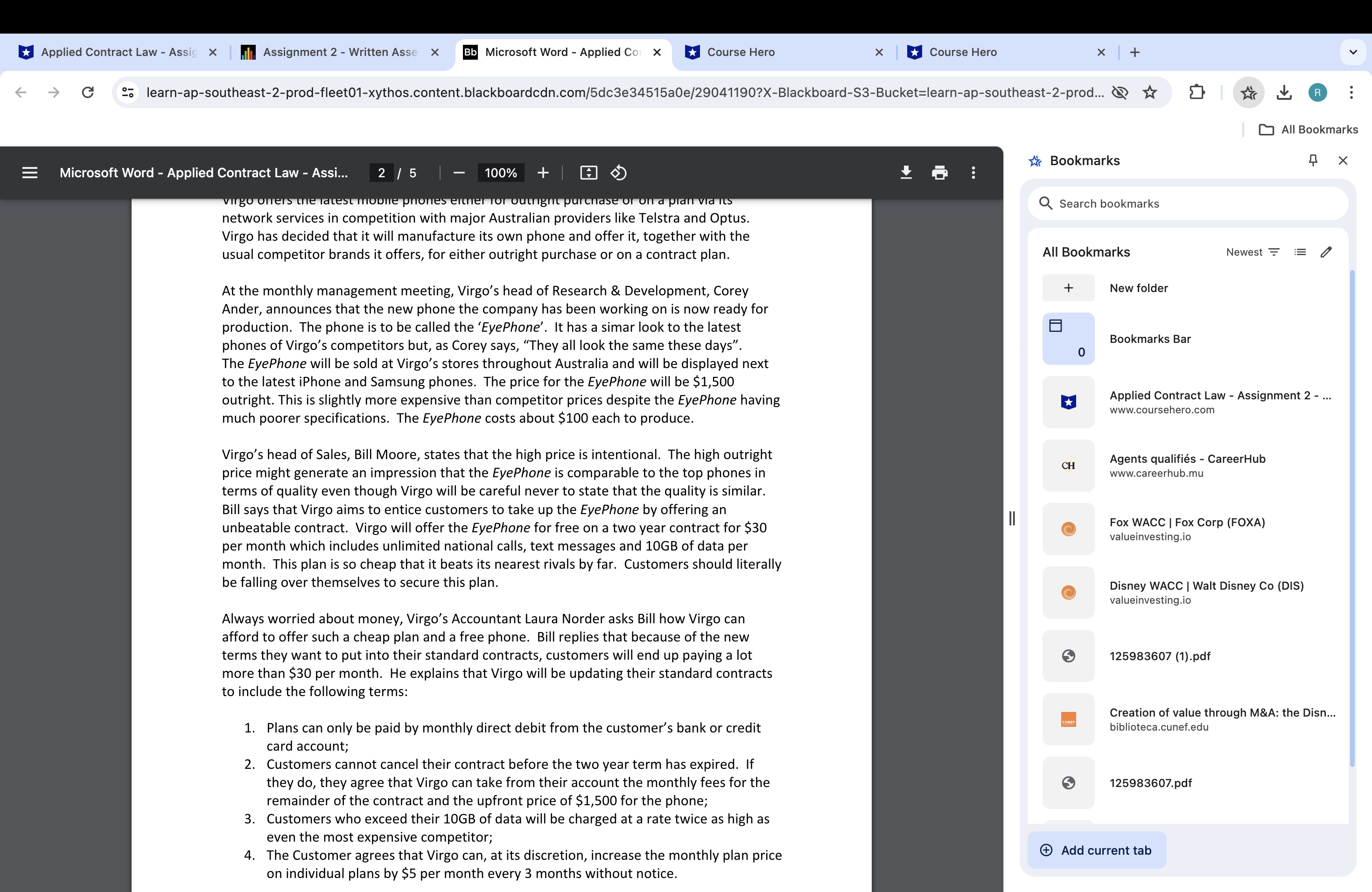Screen dimensions: 1372x892
Task: Open the Newest sorting dropdown
Action: pos(1252,252)
